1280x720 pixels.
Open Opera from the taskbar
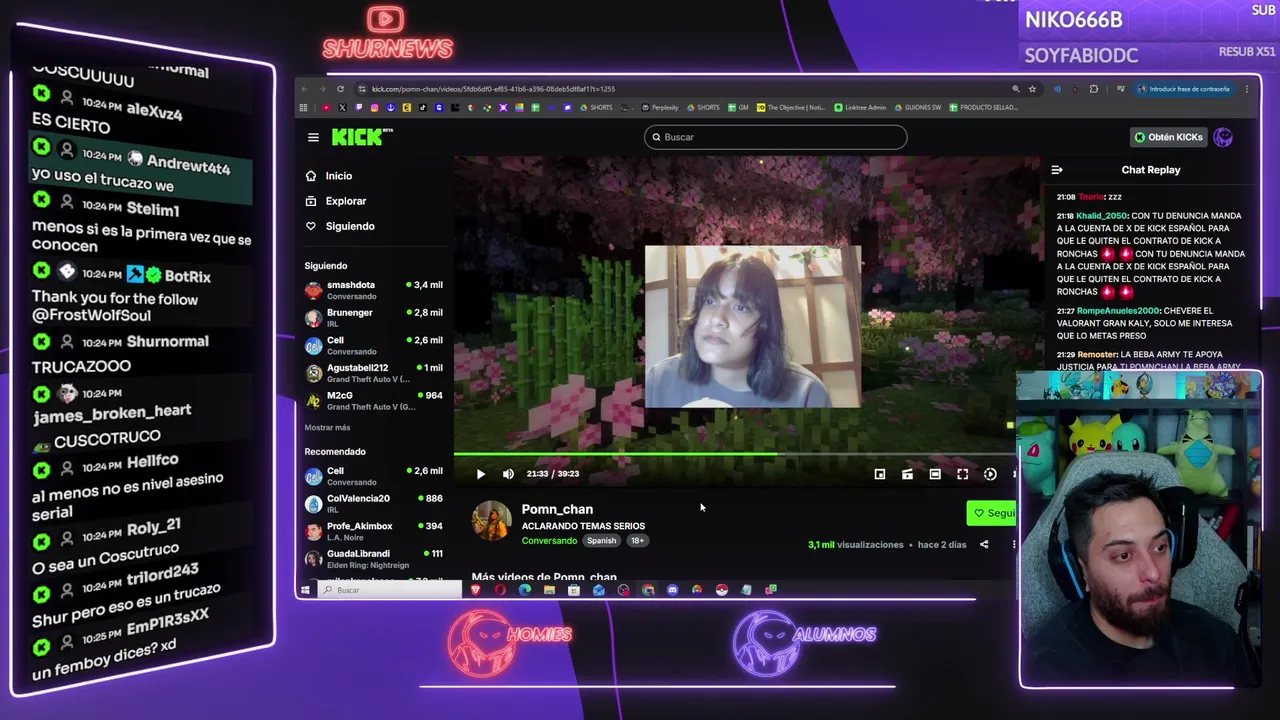(500, 590)
